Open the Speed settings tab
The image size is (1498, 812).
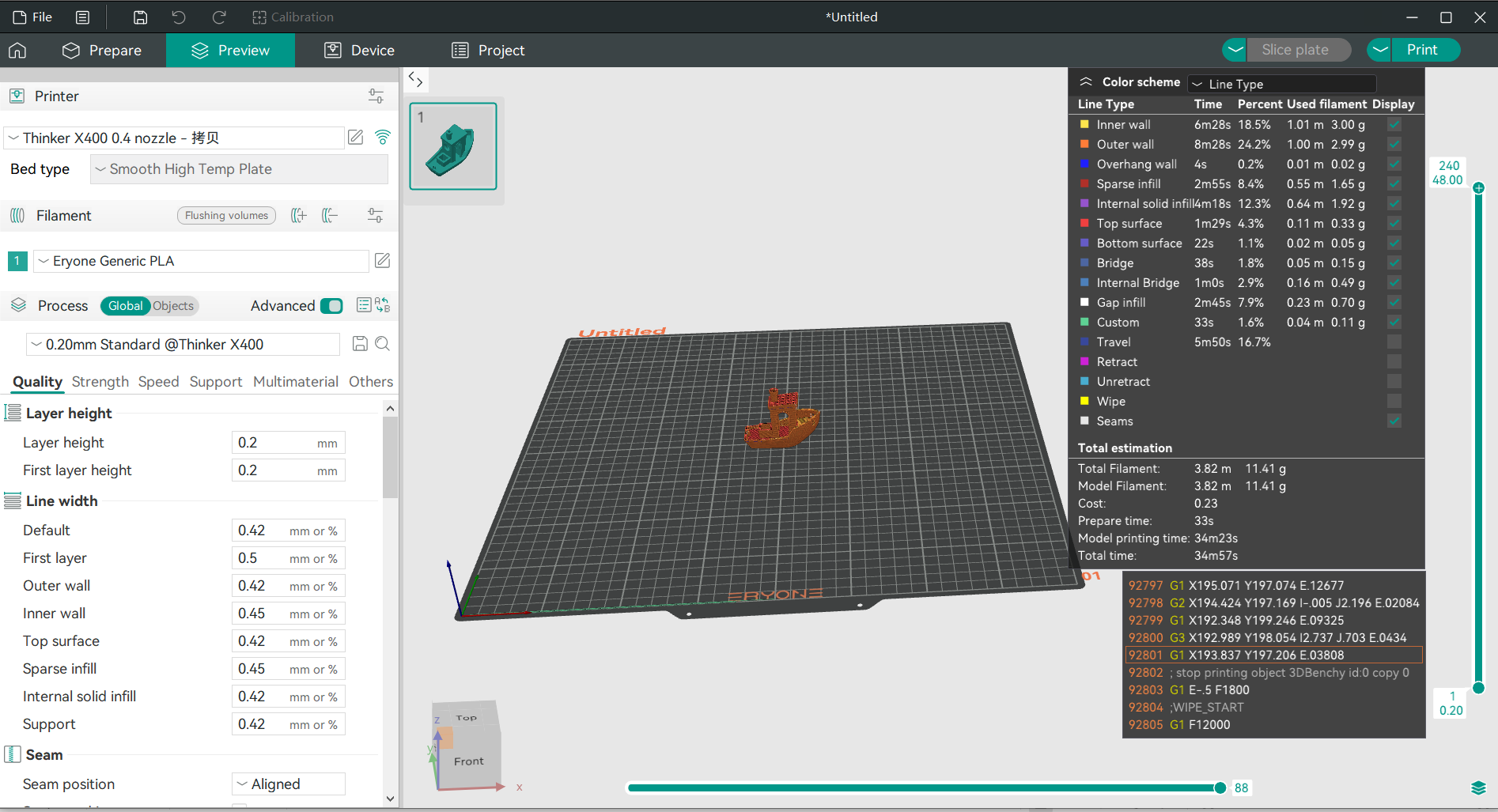(x=158, y=382)
